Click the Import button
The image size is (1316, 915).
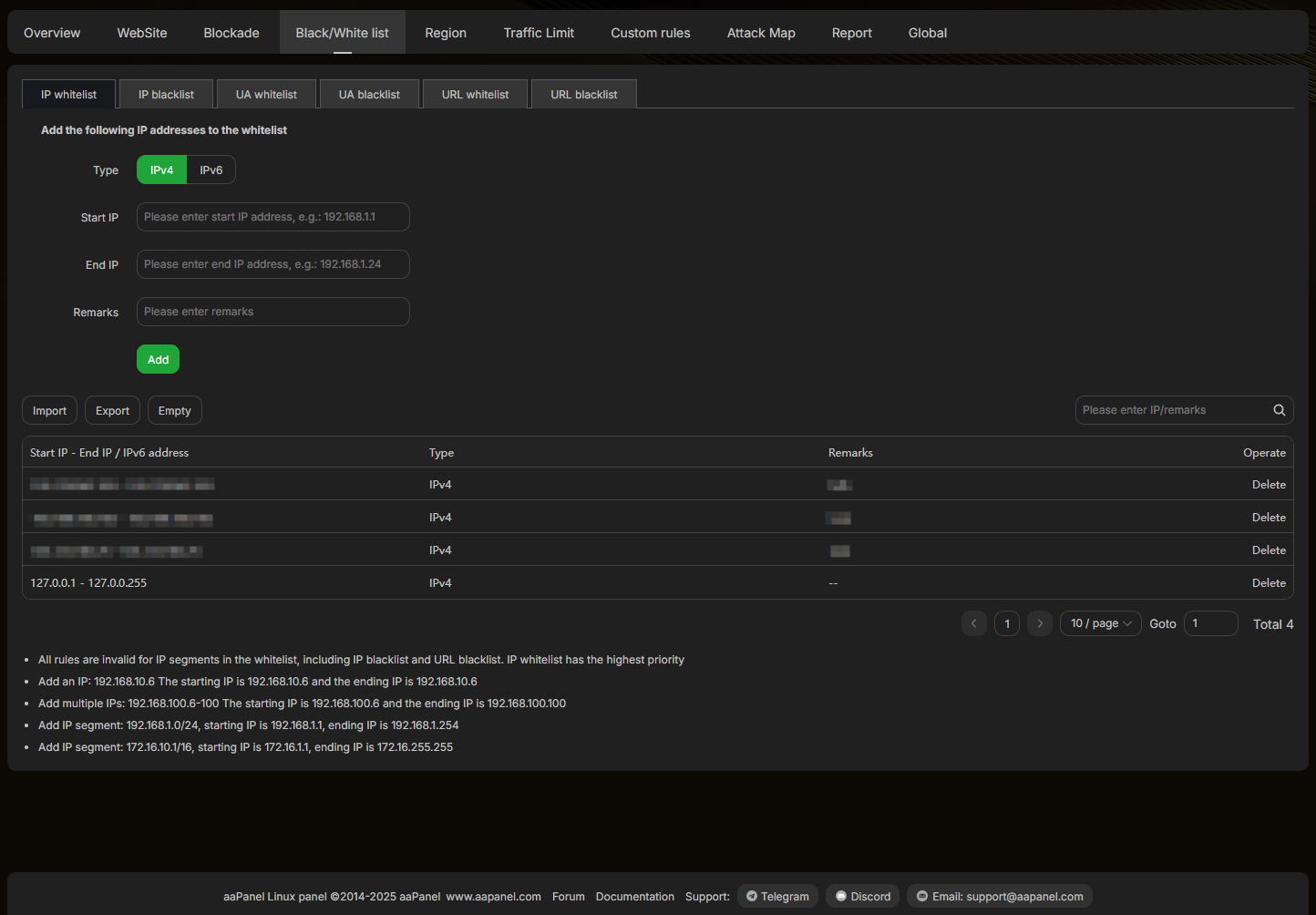tap(49, 411)
